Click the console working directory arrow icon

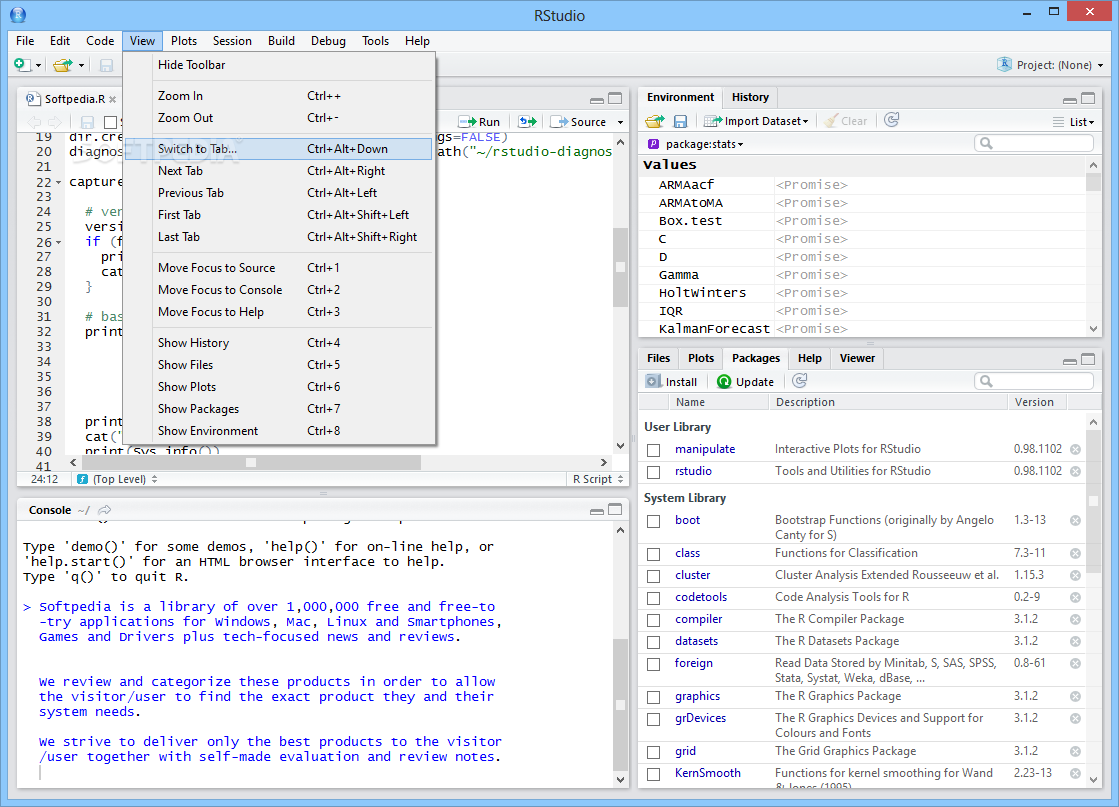point(105,509)
